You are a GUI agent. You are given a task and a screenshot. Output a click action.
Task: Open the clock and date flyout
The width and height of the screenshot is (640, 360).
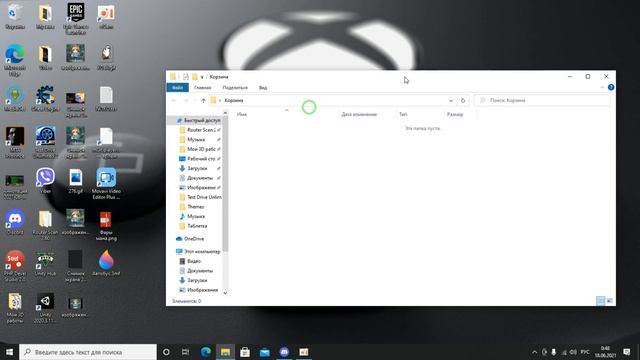coord(605,352)
